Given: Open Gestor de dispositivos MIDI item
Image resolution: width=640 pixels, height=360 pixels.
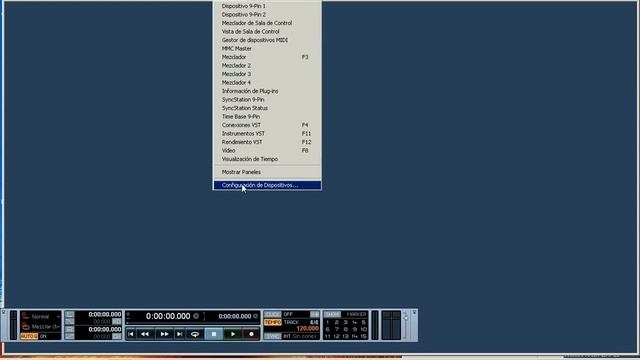Looking at the screenshot, I should tap(267, 40).
